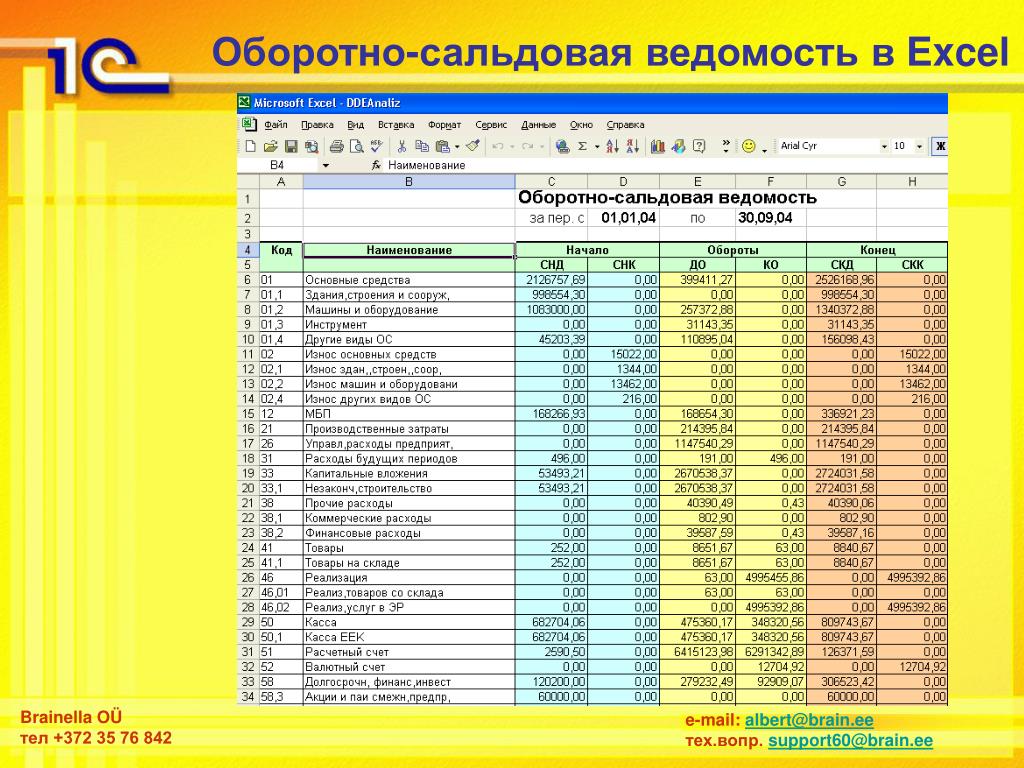
Task: Toggle bold Ж button
Action: [x=940, y=146]
